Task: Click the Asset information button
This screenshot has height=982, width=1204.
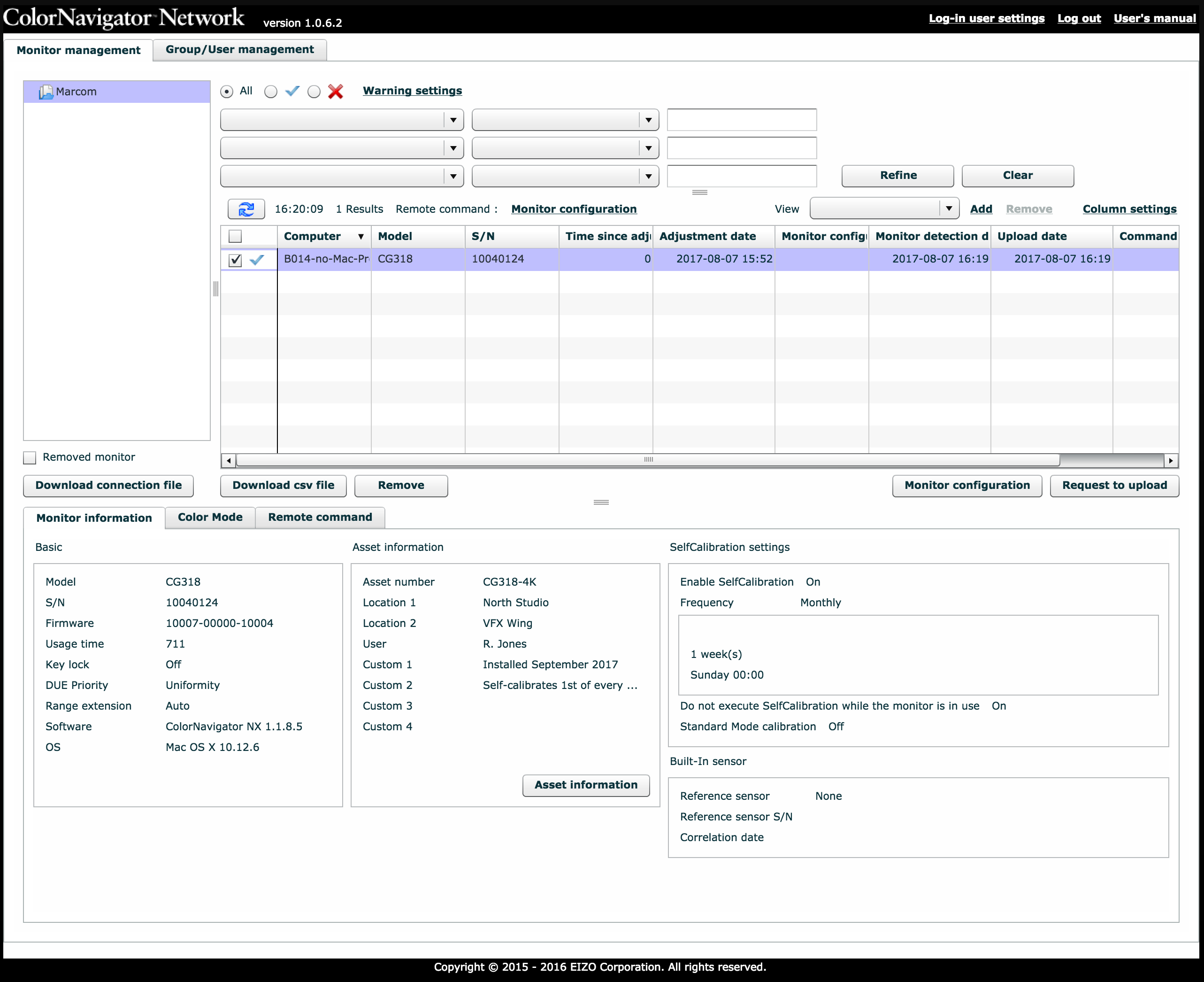Action: [586, 785]
